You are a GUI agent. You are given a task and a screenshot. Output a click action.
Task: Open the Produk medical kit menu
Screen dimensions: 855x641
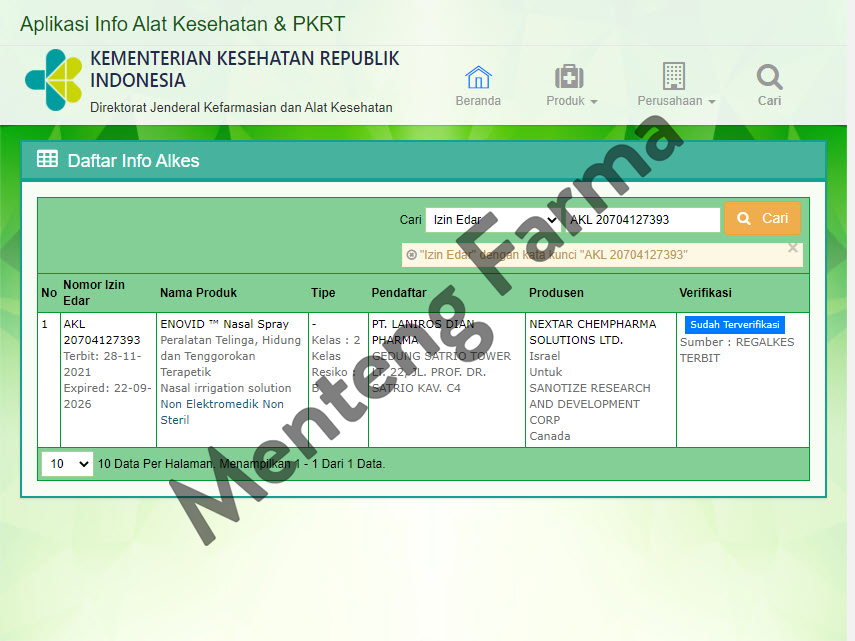tap(569, 77)
